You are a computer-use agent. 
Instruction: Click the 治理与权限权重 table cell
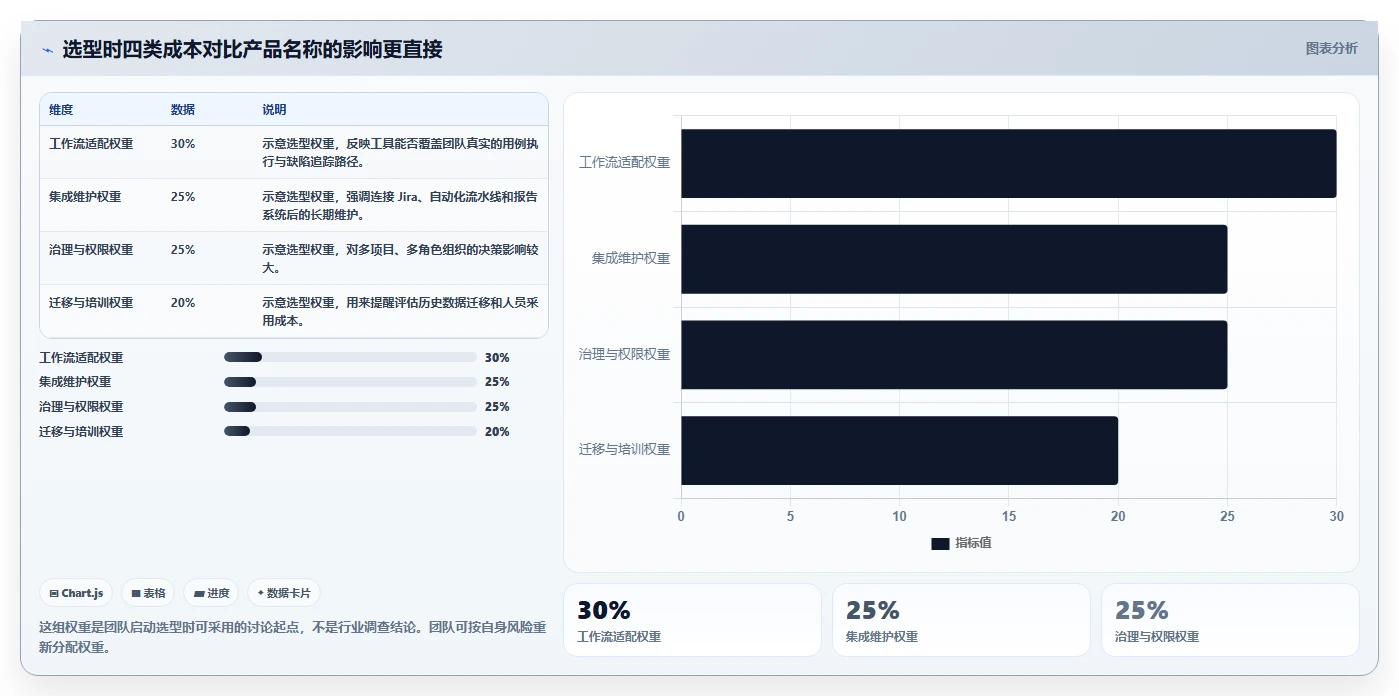tap(91, 250)
